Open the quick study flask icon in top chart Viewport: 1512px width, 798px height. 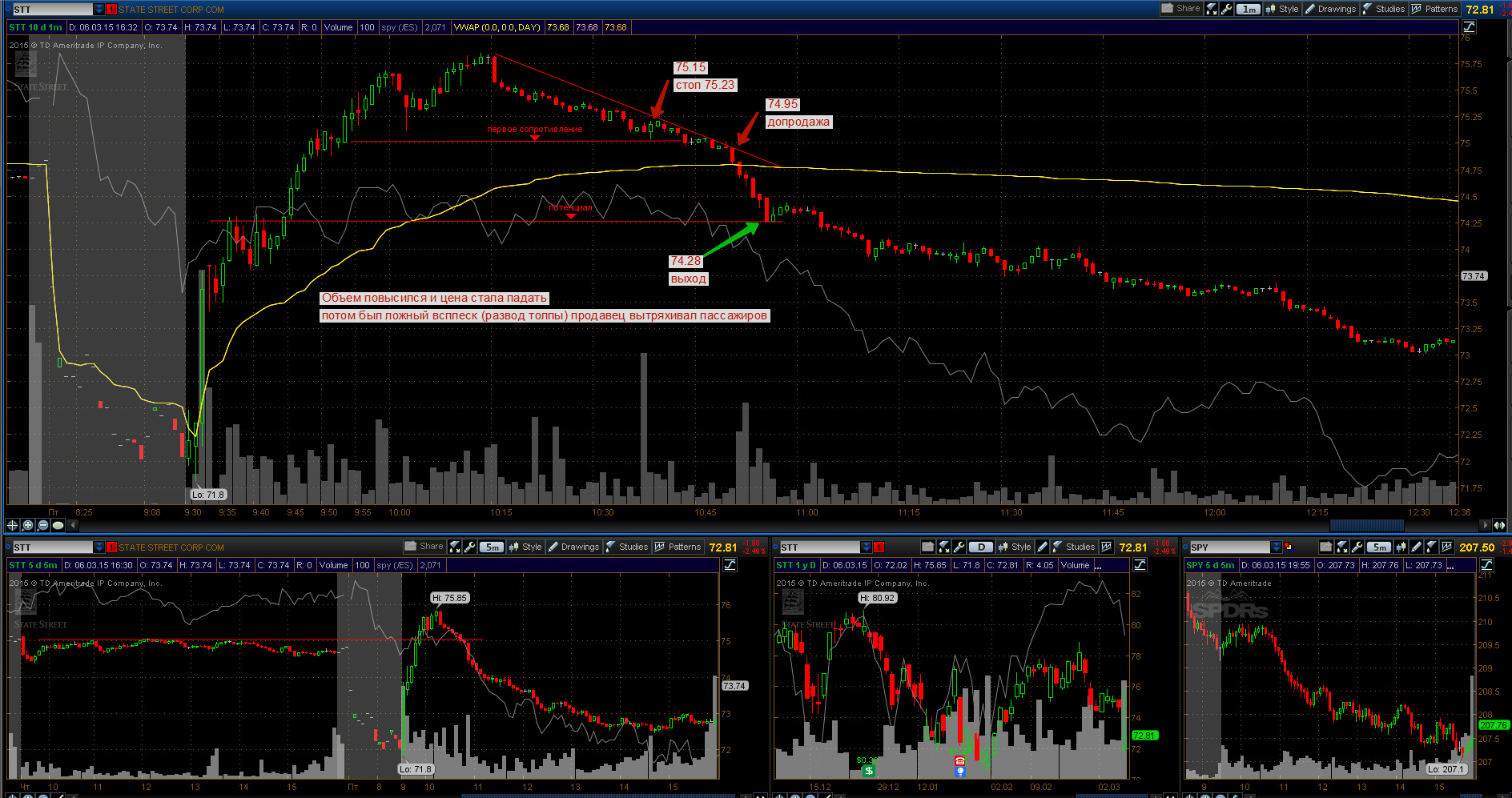(1211, 9)
